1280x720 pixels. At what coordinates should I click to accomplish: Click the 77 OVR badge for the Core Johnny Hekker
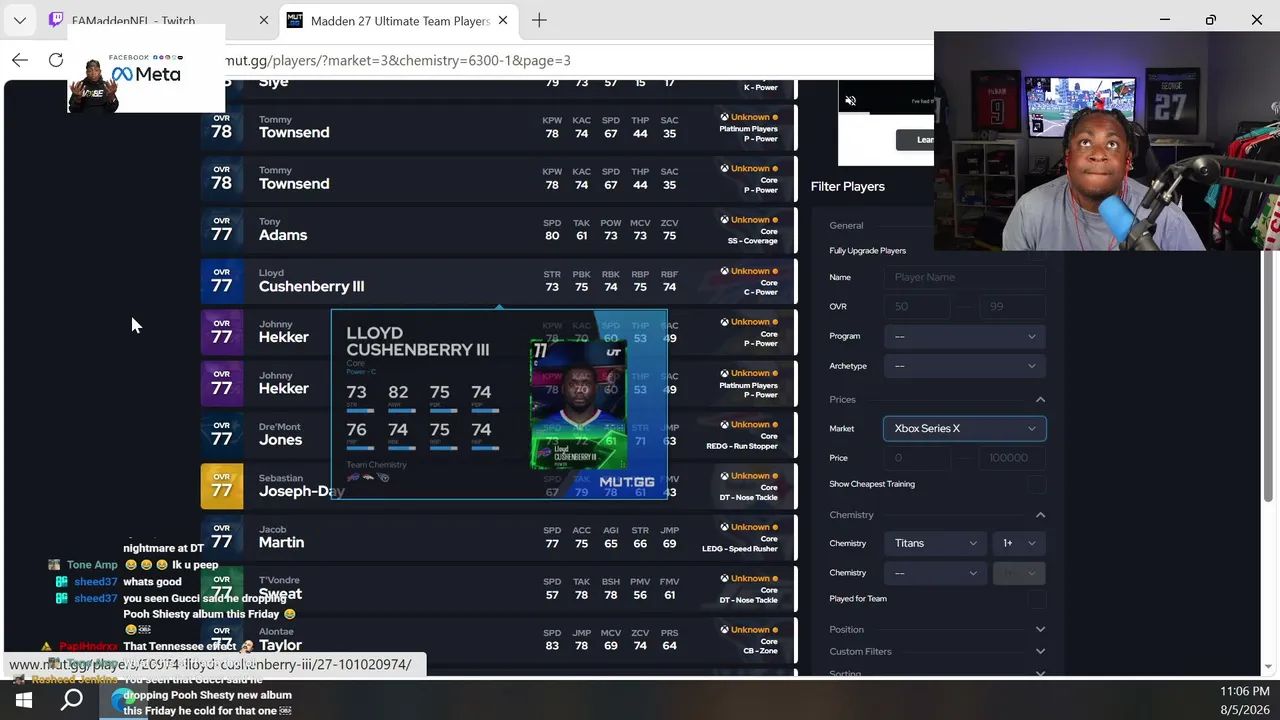pyautogui.click(x=222, y=331)
